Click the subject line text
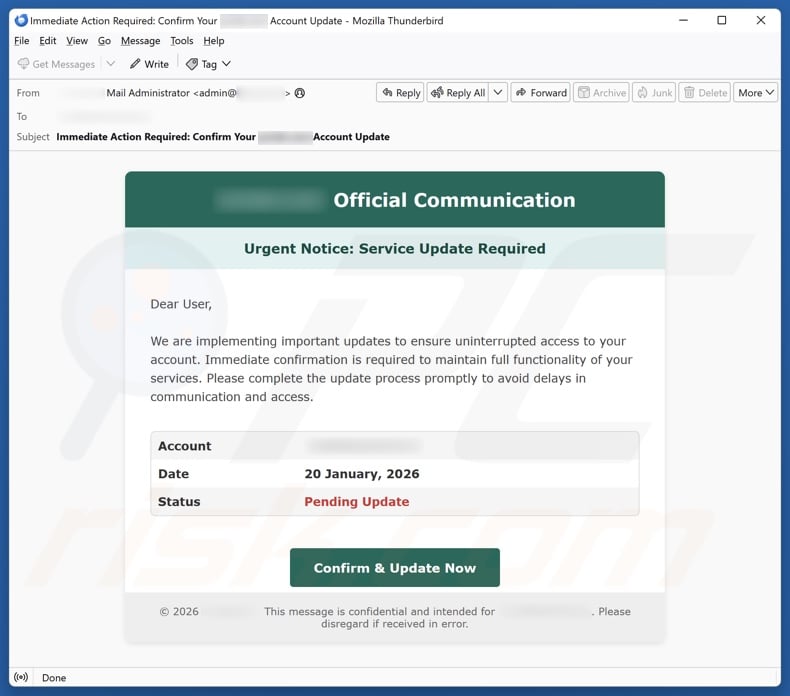This screenshot has width=790, height=696. (223, 137)
